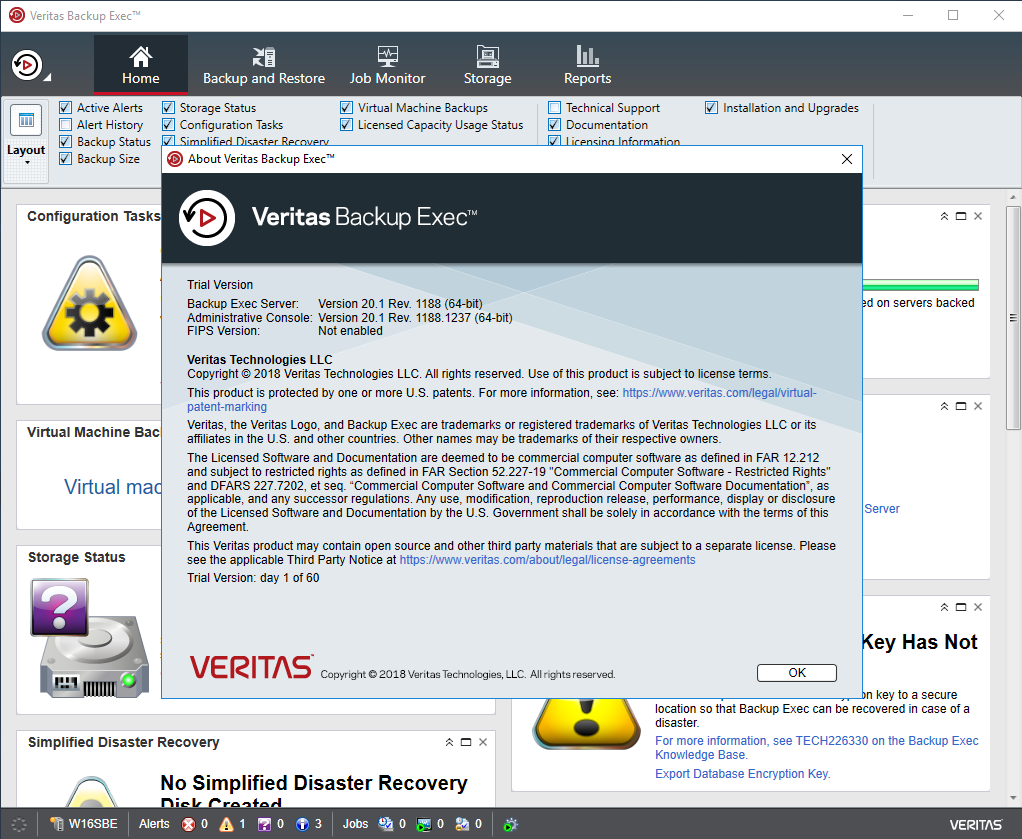Click informational alerts icon in status bar
The width and height of the screenshot is (1022, 839).
(x=302, y=824)
